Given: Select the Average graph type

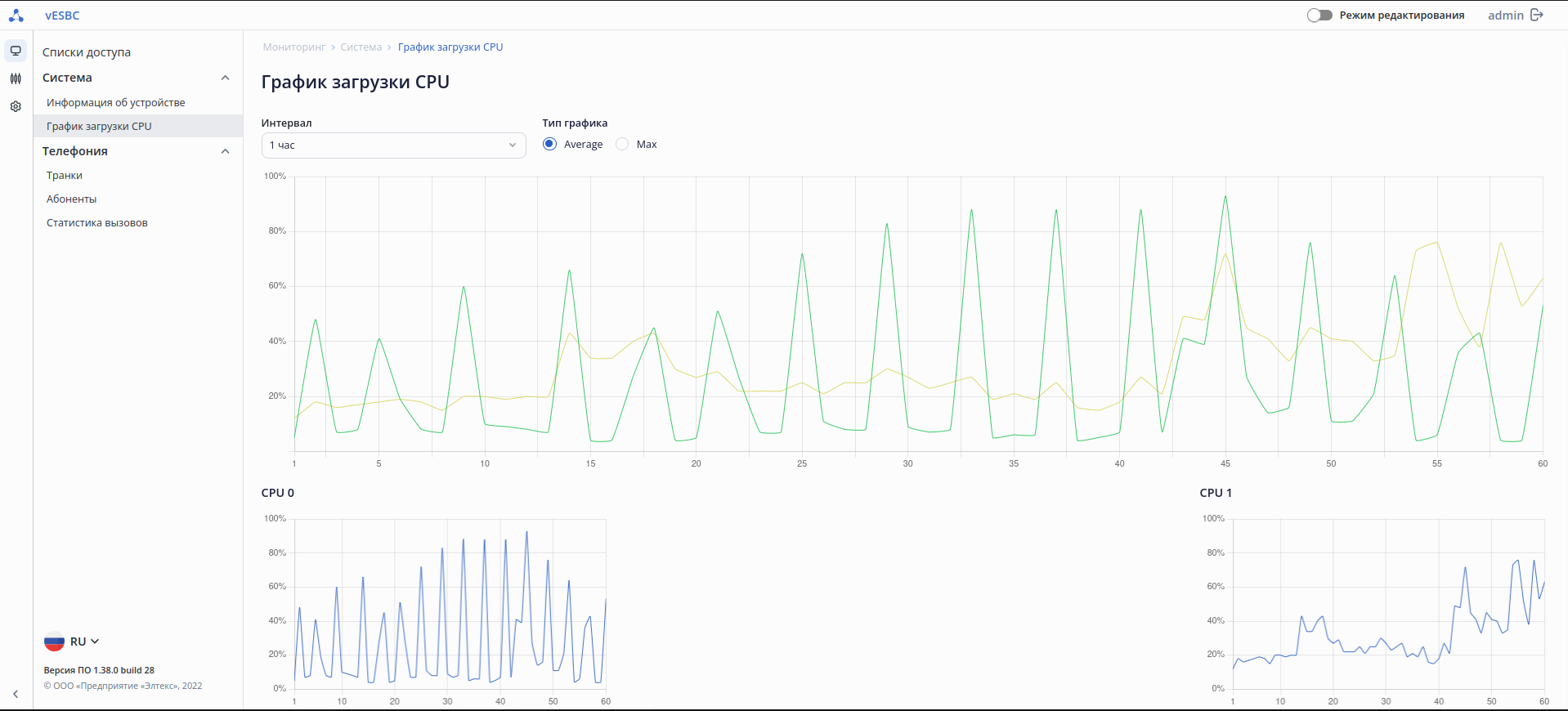Looking at the screenshot, I should pos(550,144).
